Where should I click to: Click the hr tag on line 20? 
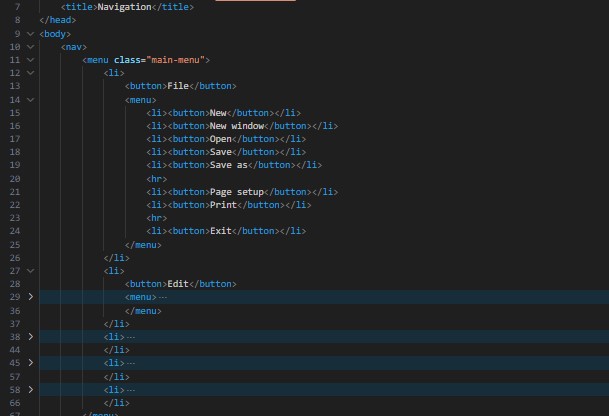[x=157, y=178]
